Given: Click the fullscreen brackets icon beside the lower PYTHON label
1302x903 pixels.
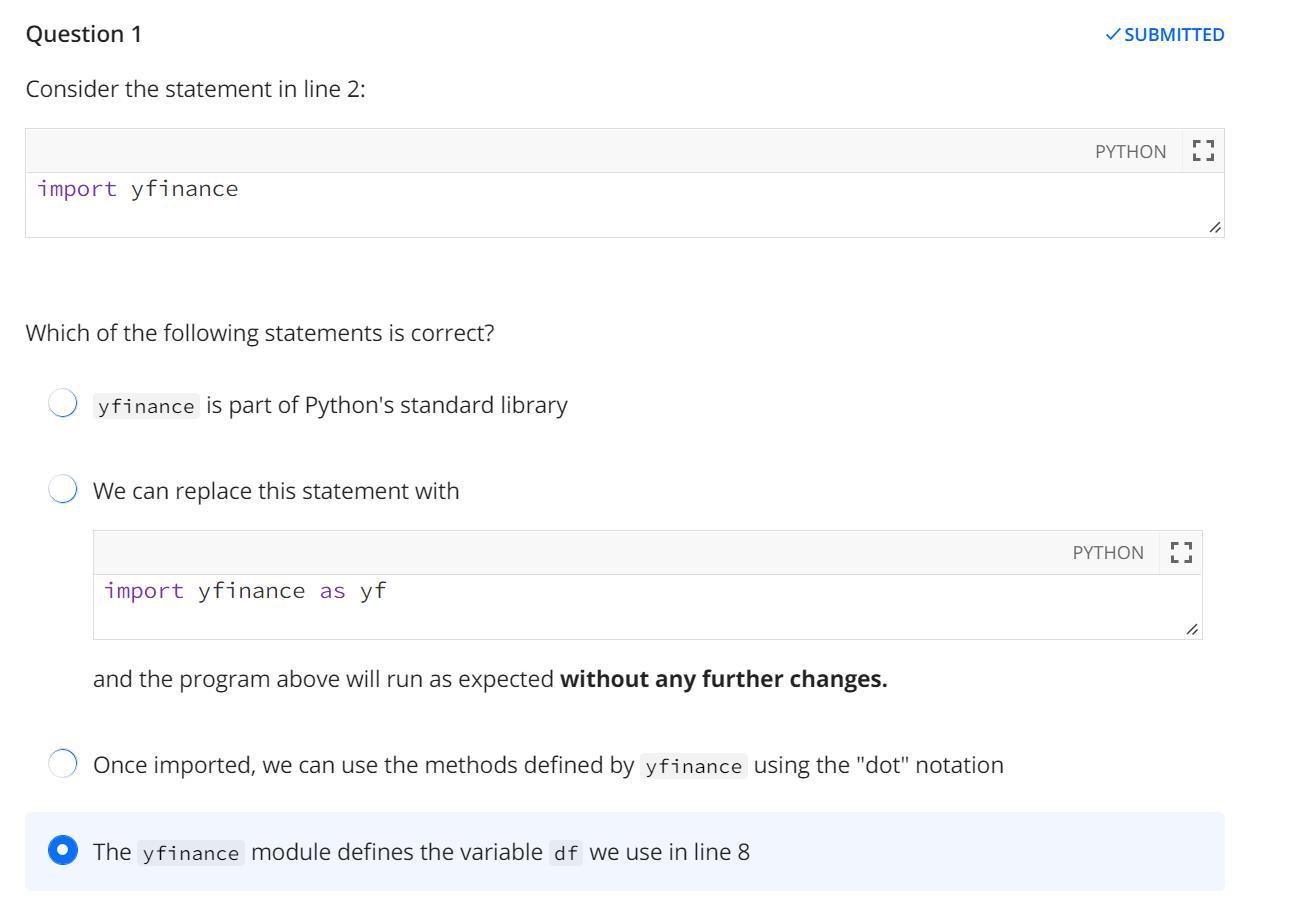Looking at the screenshot, I should click(x=1181, y=551).
